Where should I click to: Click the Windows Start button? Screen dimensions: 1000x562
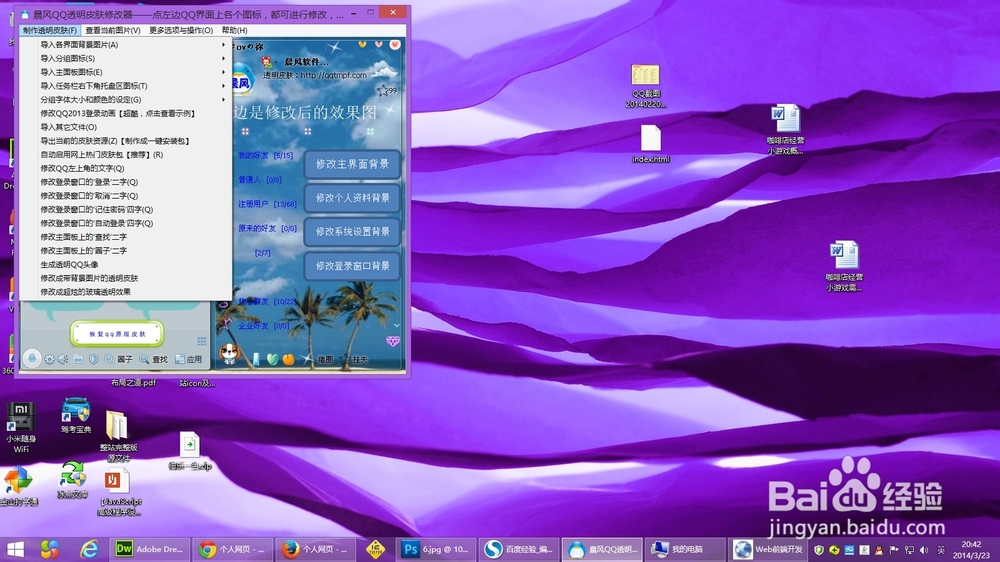point(15,549)
